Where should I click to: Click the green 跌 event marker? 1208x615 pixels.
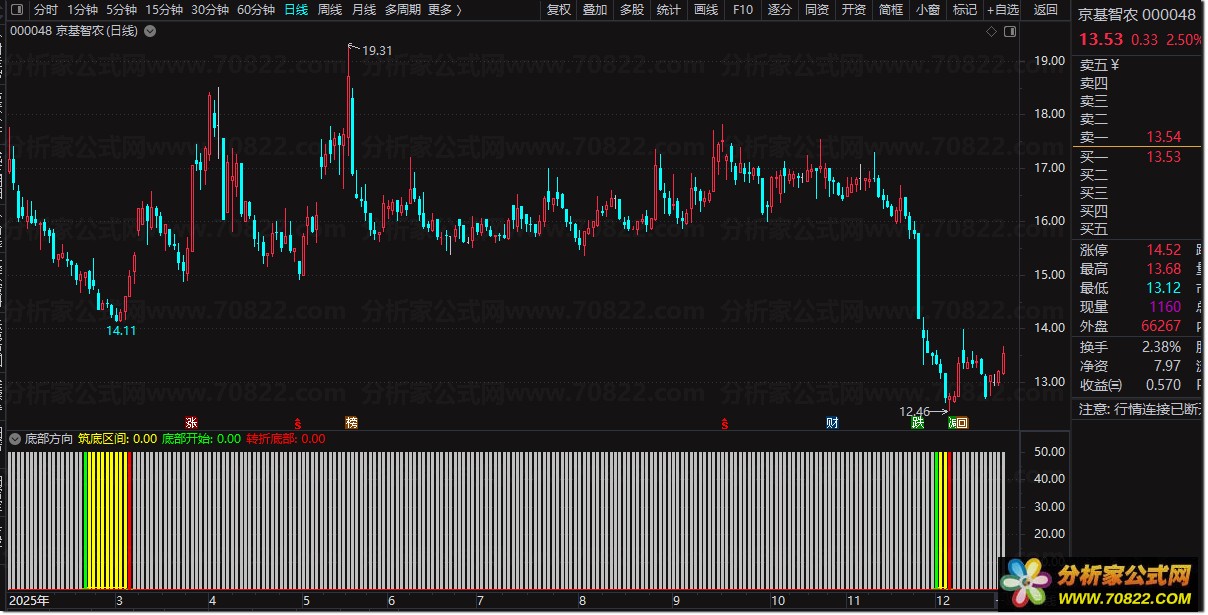917,423
